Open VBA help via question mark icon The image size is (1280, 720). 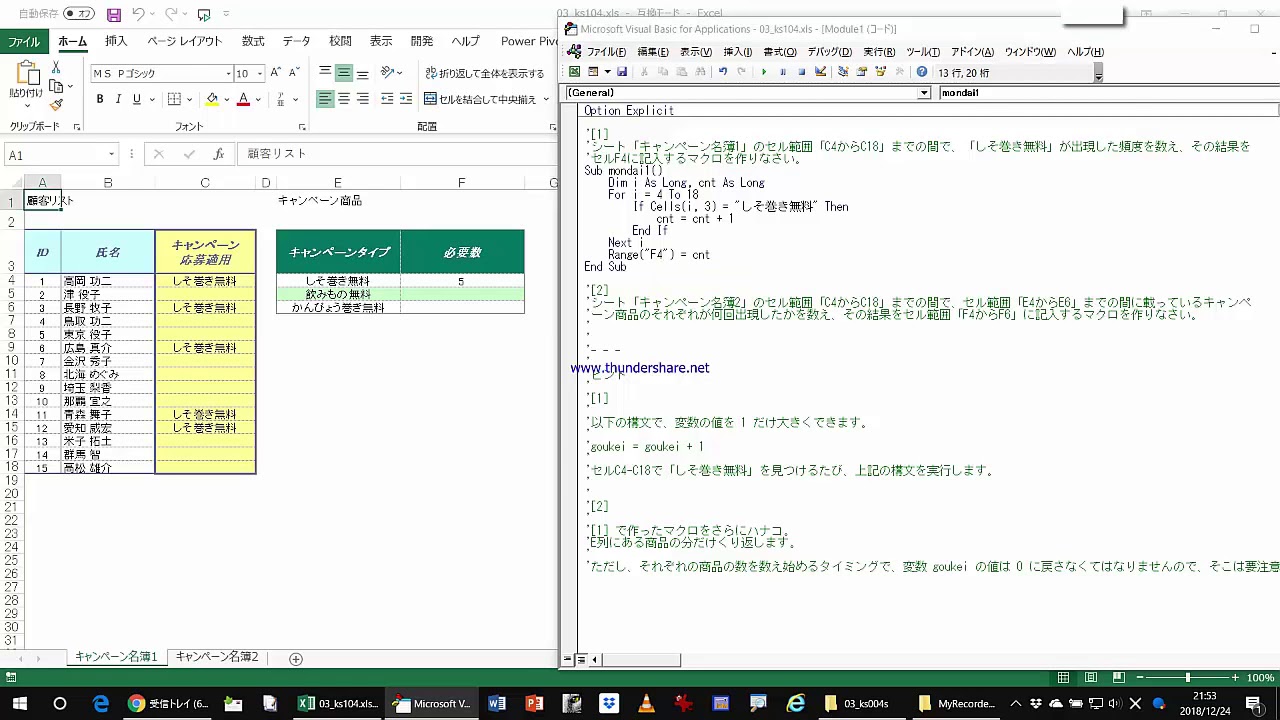coord(922,72)
